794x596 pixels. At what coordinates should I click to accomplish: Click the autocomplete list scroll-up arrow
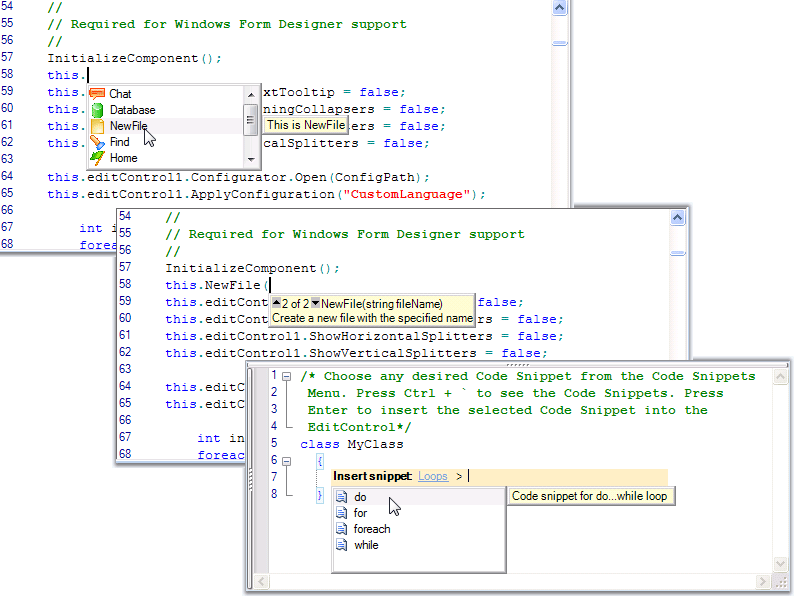[251, 95]
